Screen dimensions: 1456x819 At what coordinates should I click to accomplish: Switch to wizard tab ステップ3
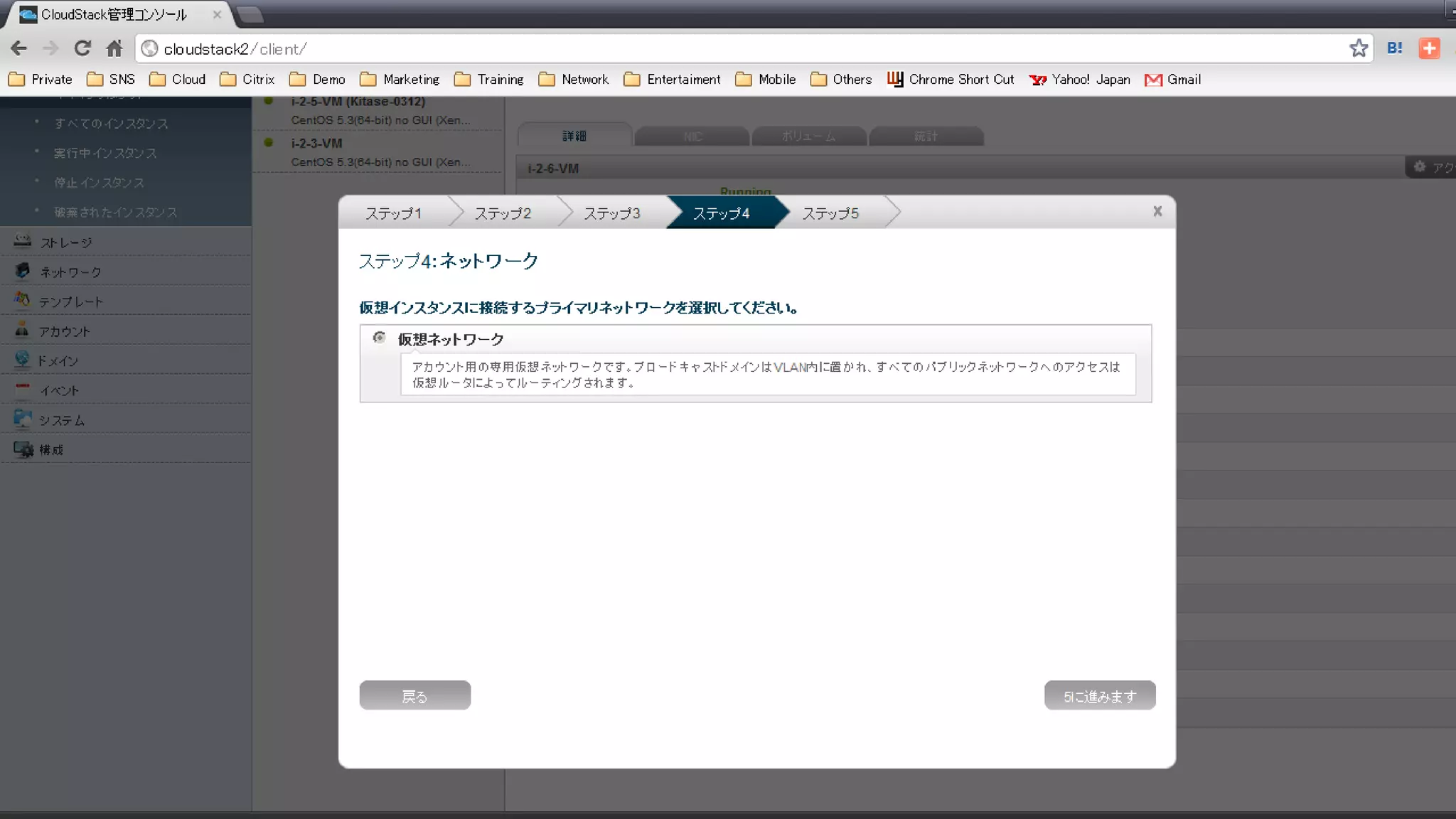point(611,213)
